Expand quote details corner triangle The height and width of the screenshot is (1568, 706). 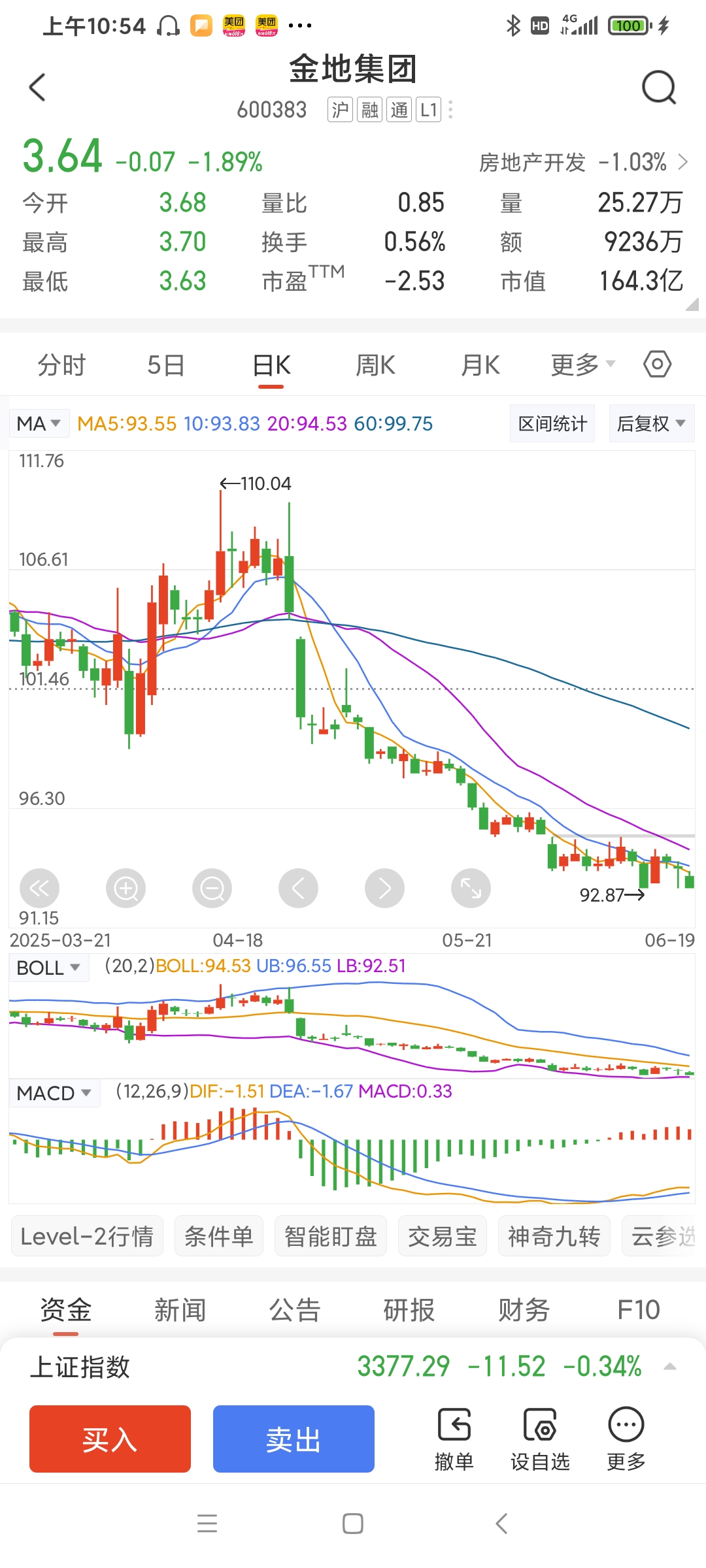[x=692, y=304]
